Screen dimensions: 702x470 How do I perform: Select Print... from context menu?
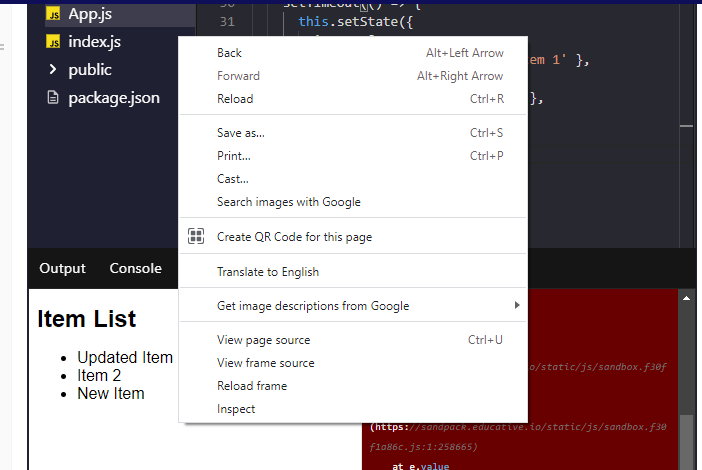(233, 156)
